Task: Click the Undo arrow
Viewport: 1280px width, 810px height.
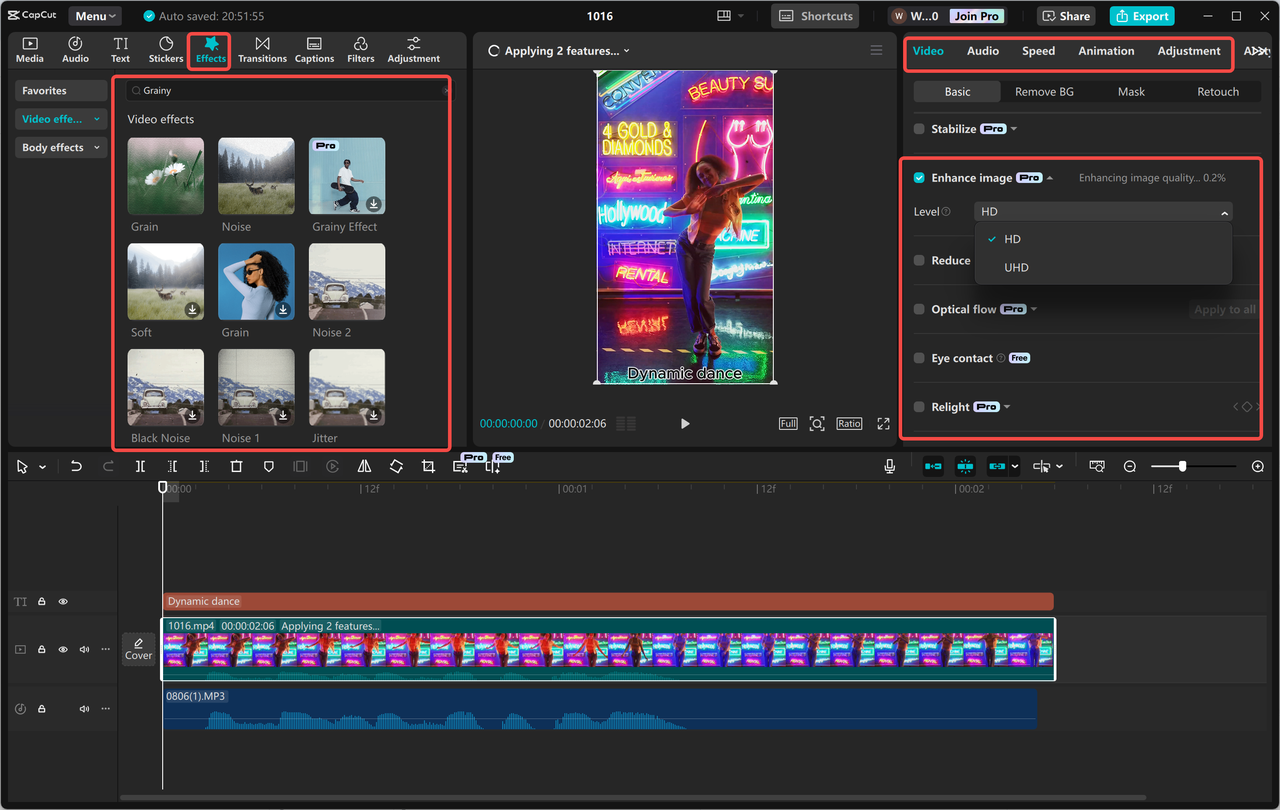Action: [x=76, y=467]
